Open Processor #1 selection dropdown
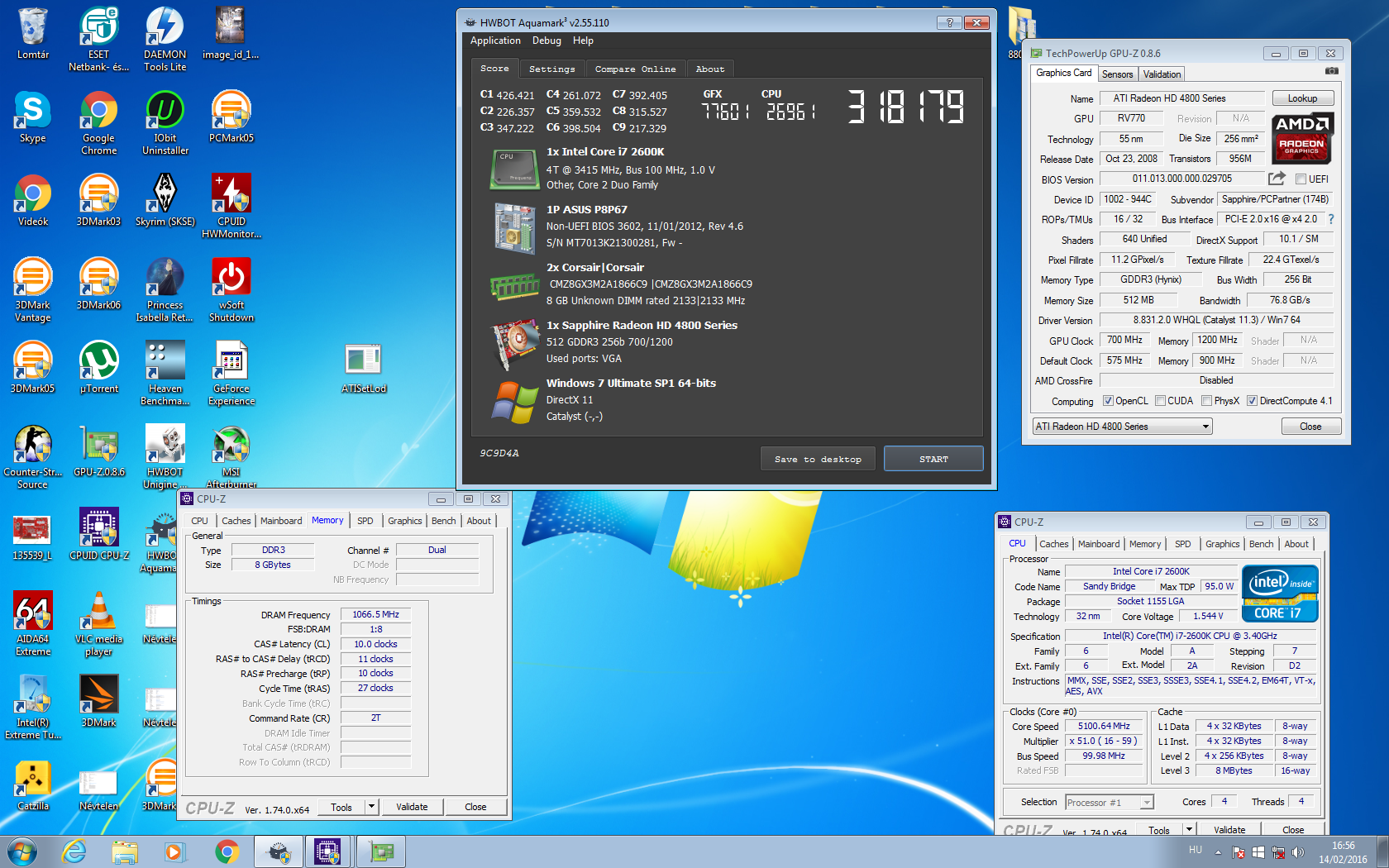The width and height of the screenshot is (1389, 868). point(1109,803)
